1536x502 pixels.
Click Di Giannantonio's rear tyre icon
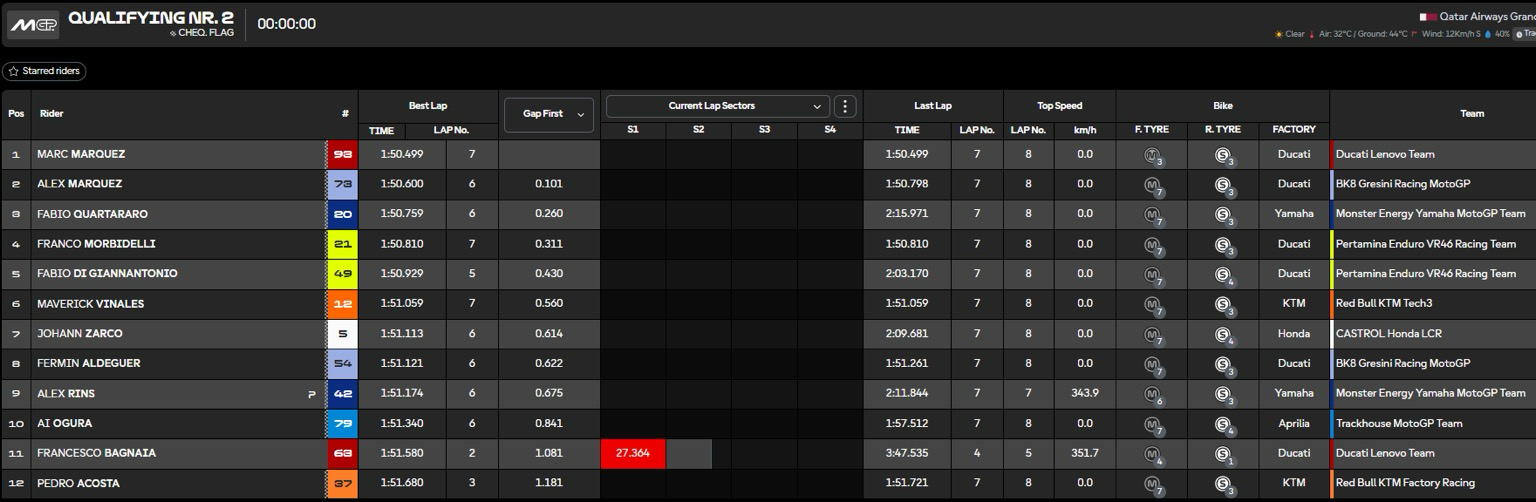1223,275
